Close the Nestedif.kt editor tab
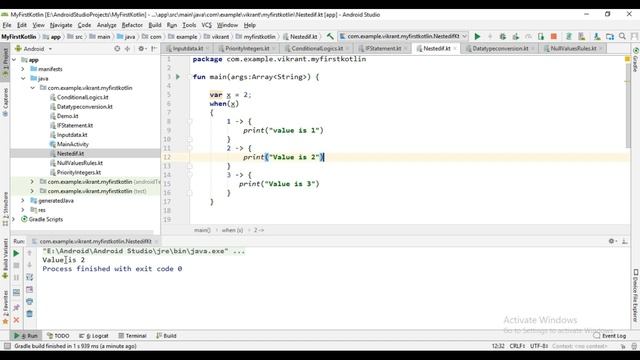 [455, 48]
